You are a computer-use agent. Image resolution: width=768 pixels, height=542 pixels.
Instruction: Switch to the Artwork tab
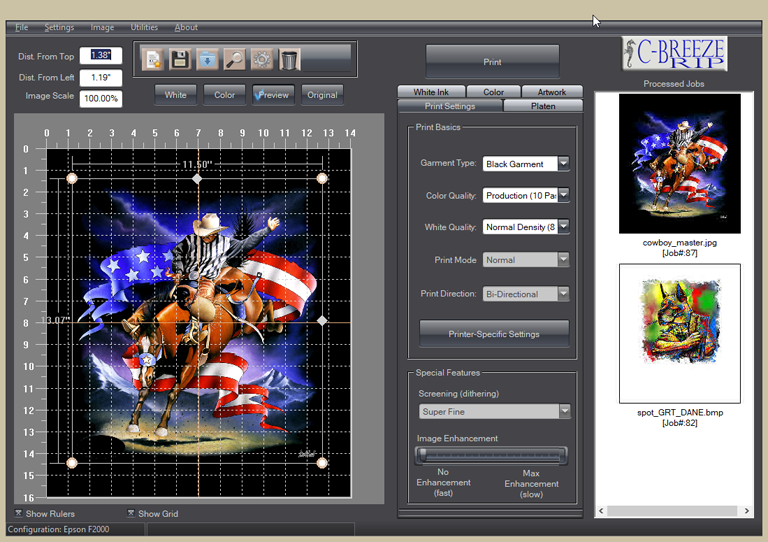pyautogui.click(x=552, y=92)
